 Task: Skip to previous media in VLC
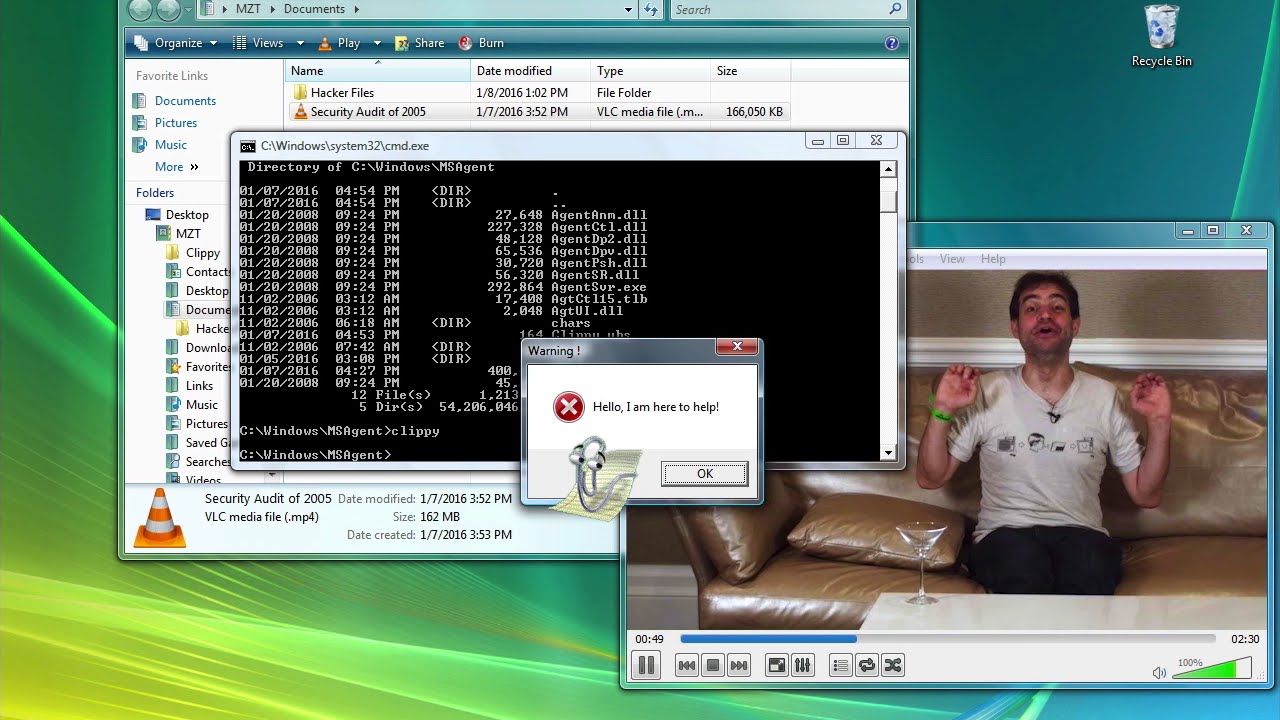click(686, 665)
